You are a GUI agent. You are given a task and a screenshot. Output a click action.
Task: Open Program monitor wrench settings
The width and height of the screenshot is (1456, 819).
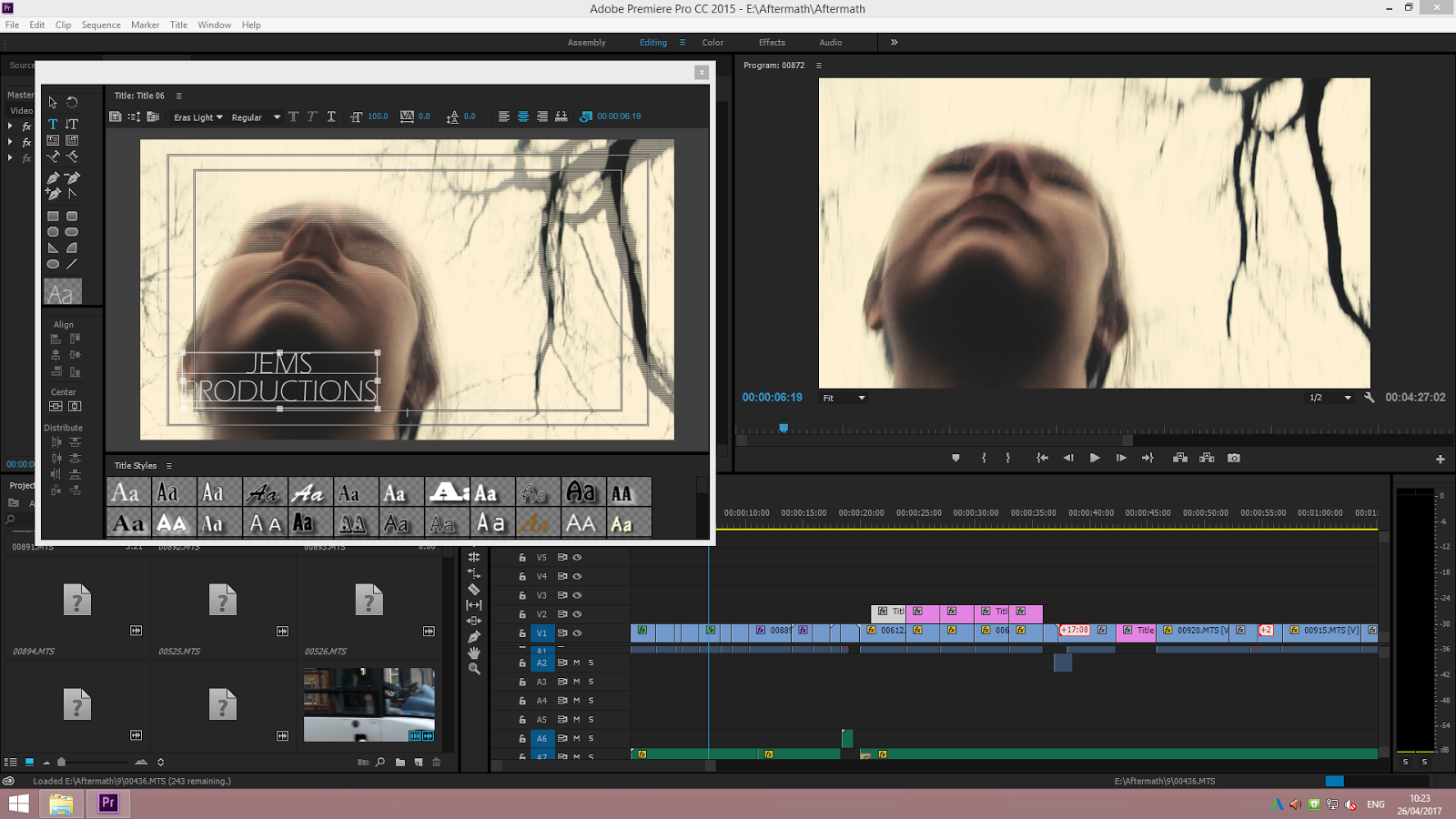pos(1370,398)
